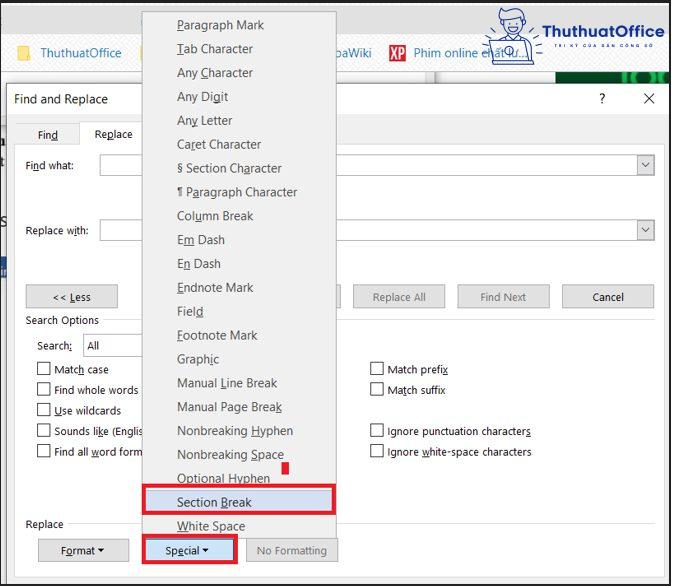Open the Special dropdown button
673x586 pixels.
pos(189,550)
